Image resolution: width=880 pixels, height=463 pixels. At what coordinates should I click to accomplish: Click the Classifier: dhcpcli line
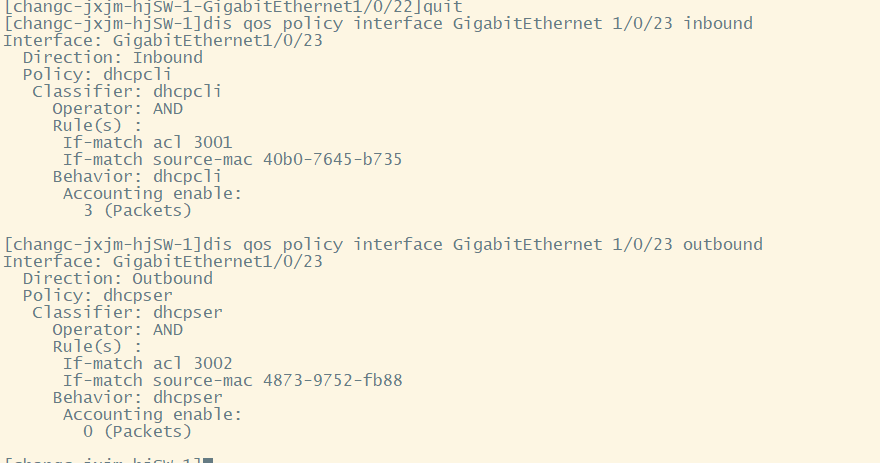(x=126, y=91)
